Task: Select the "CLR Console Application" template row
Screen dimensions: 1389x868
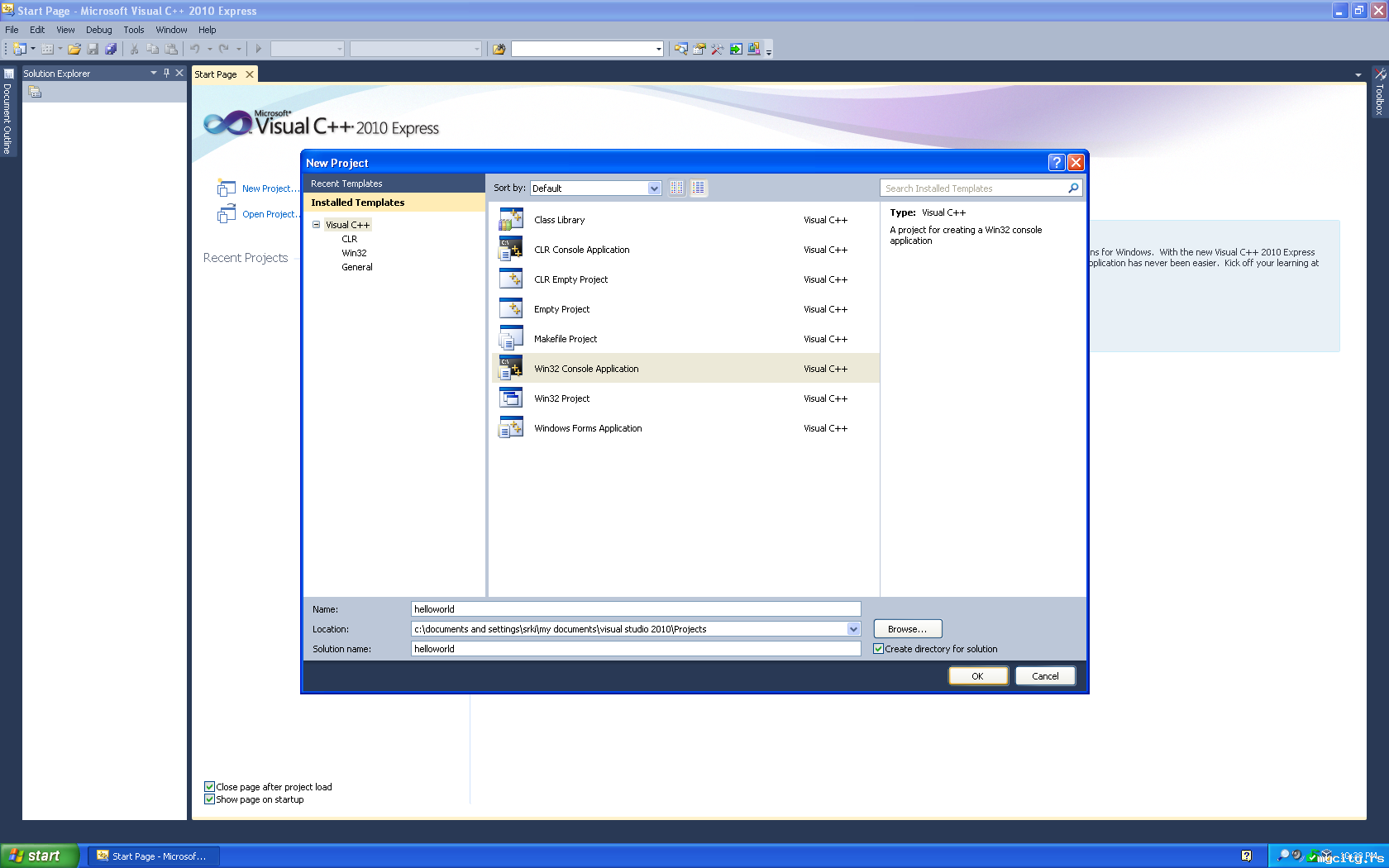Action: click(685, 250)
